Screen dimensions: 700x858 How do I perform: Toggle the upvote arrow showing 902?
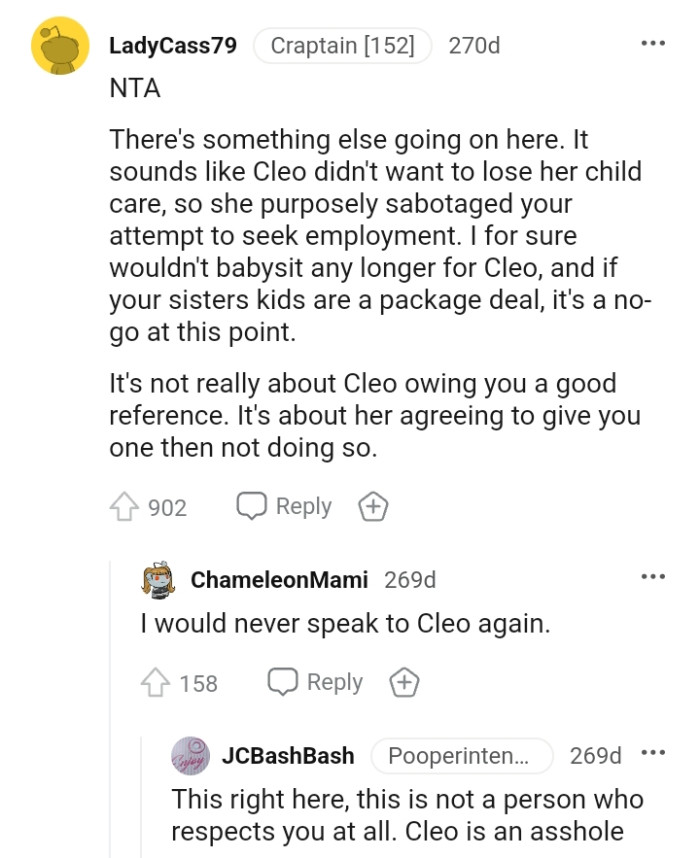point(124,506)
